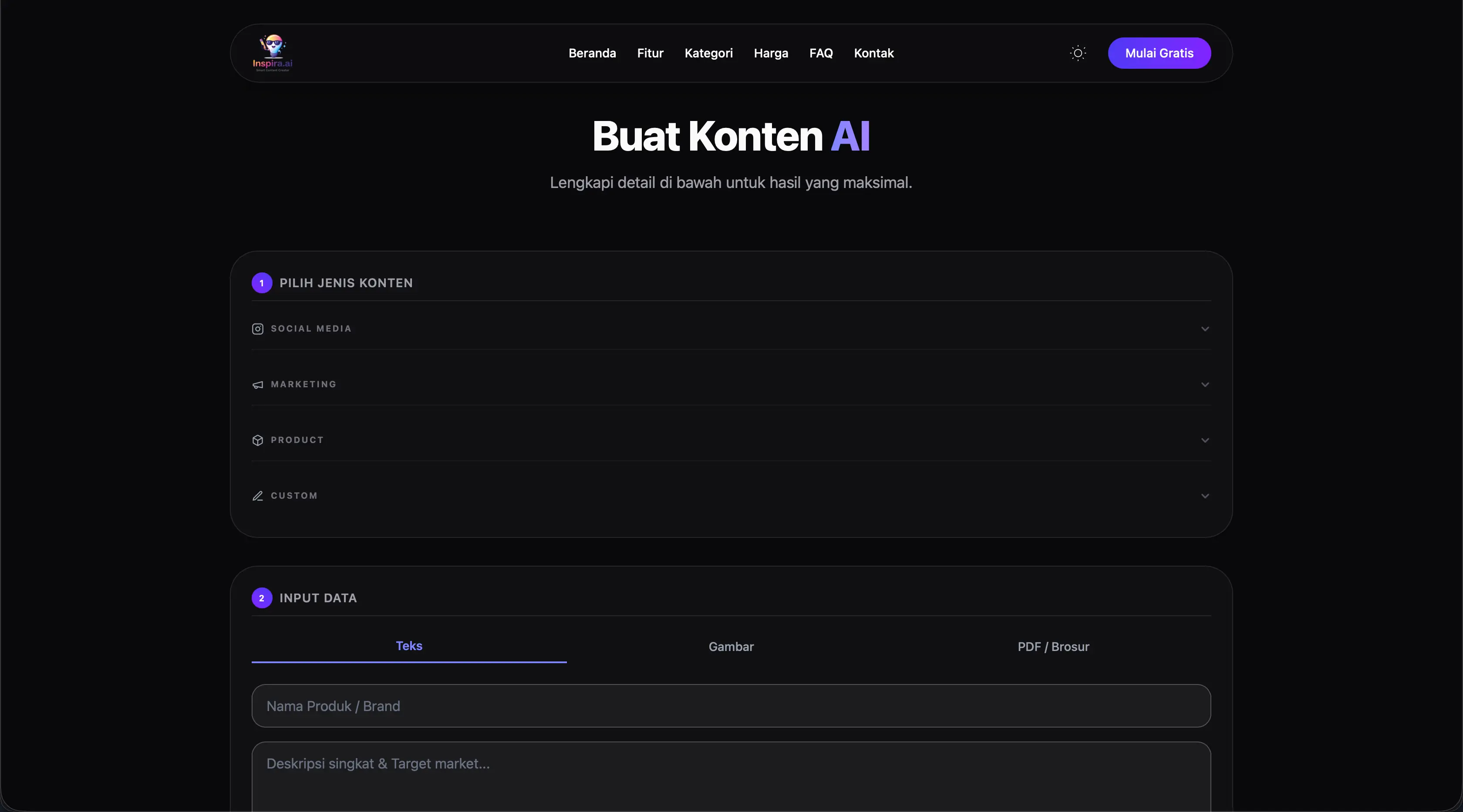Click the megaphone icon beside Marketing
The height and width of the screenshot is (812, 1463).
pyautogui.click(x=257, y=385)
